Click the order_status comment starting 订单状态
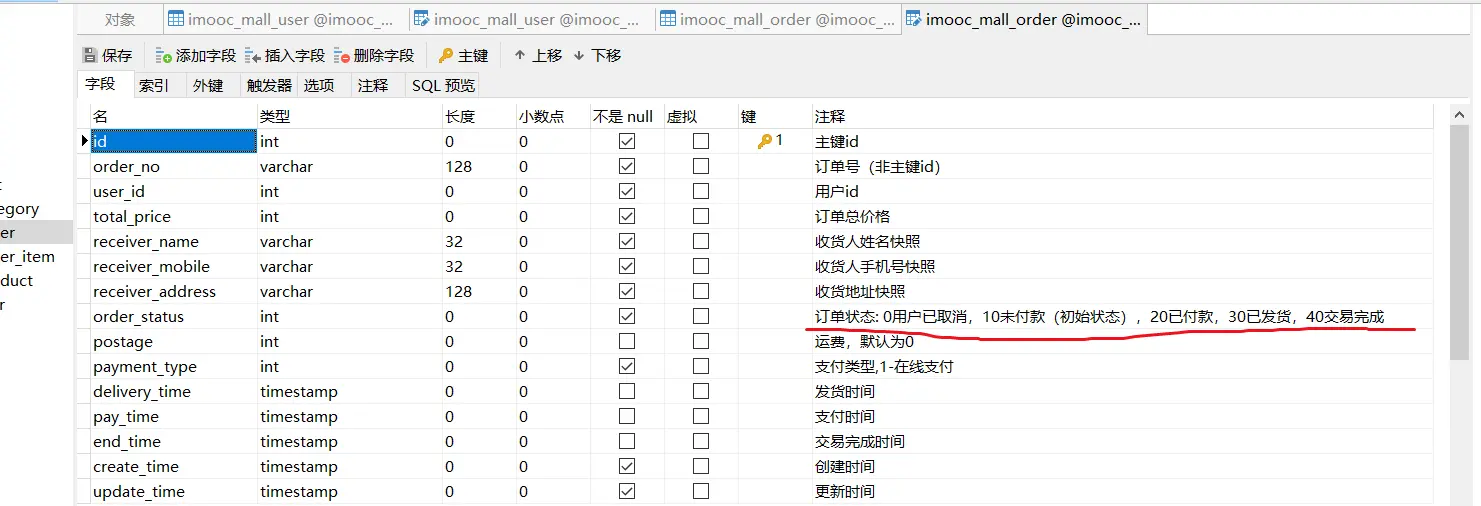The height and width of the screenshot is (506, 1481). click(1099, 317)
